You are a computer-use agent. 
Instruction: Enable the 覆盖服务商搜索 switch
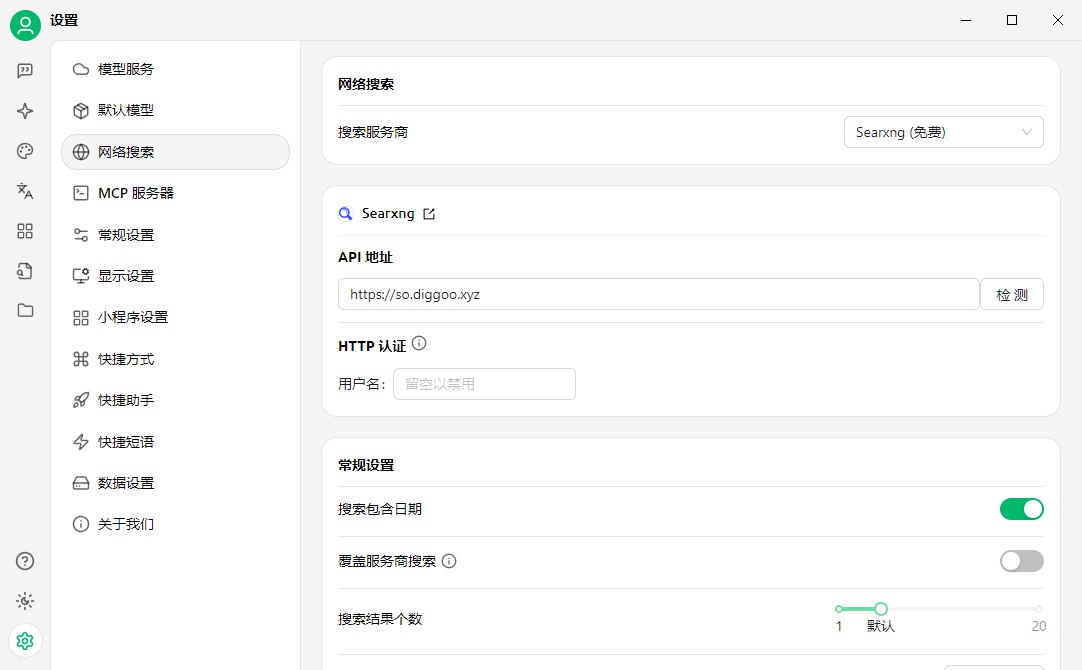(1021, 561)
